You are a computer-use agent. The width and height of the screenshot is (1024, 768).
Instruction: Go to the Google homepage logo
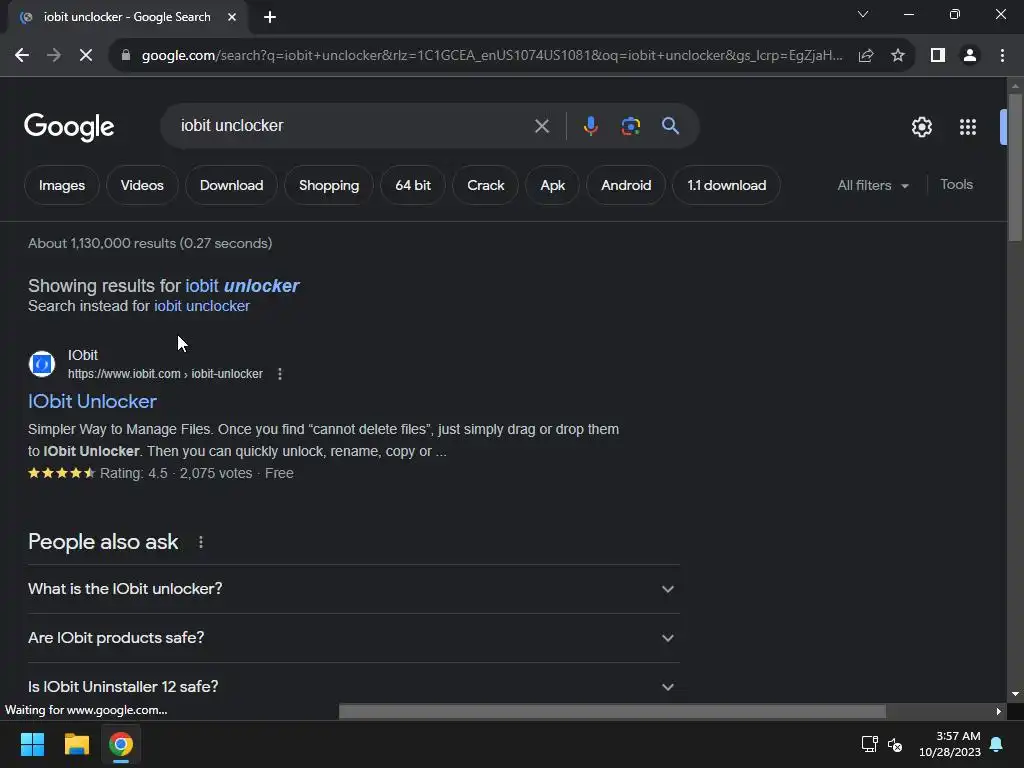(69, 127)
